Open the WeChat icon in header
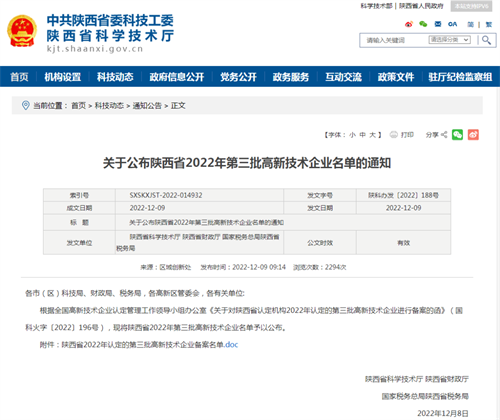The height and width of the screenshot is (420, 500). (x=423, y=24)
